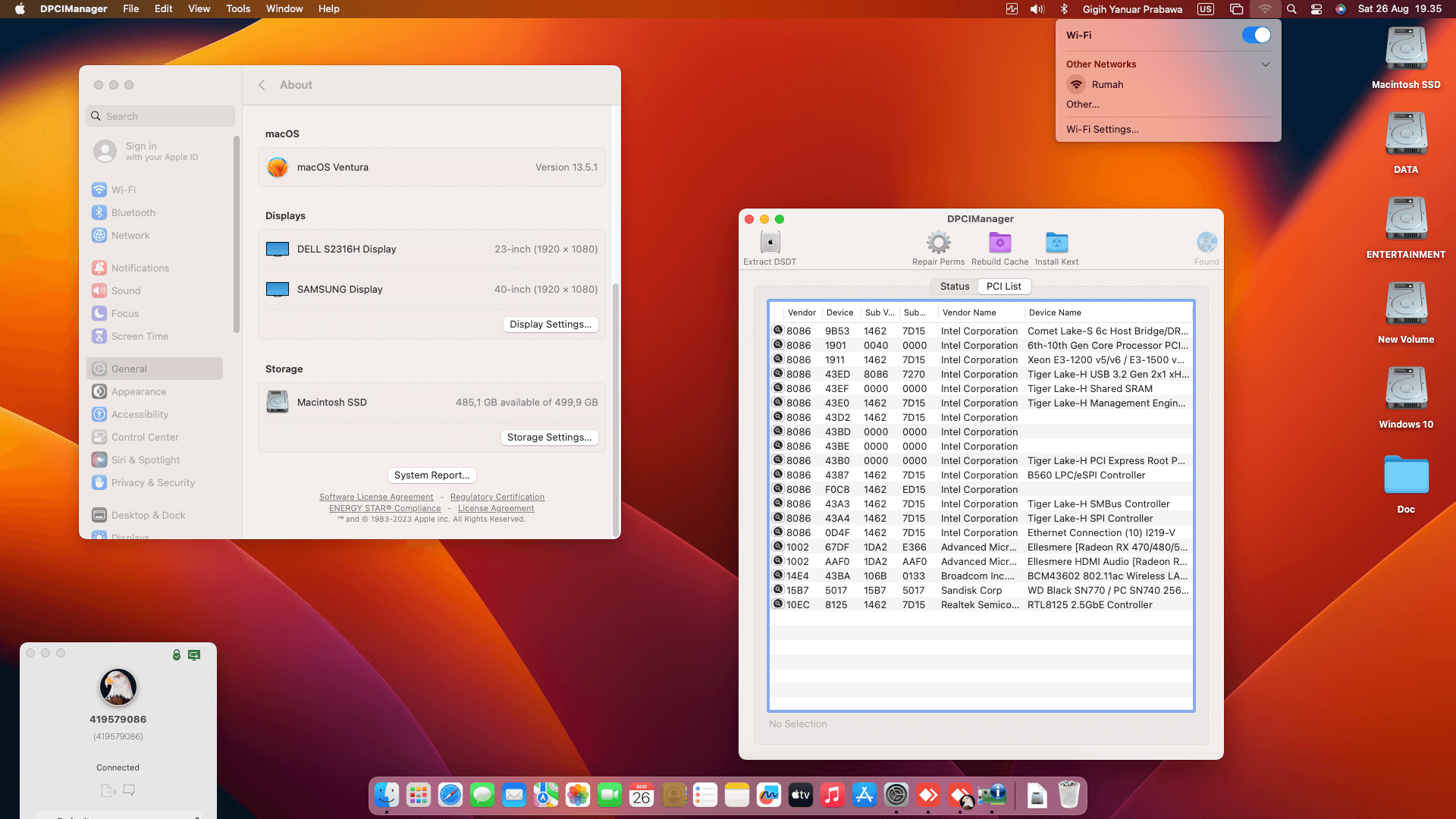Select the Rumah Wi-Fi network
The image size is (1456, 819).
pyautogui.click(x=1107, y=85)
